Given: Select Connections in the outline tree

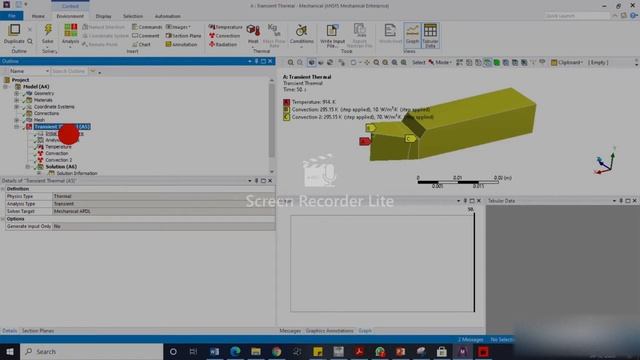Looking at the screenshot, I should tap(47, 113).
